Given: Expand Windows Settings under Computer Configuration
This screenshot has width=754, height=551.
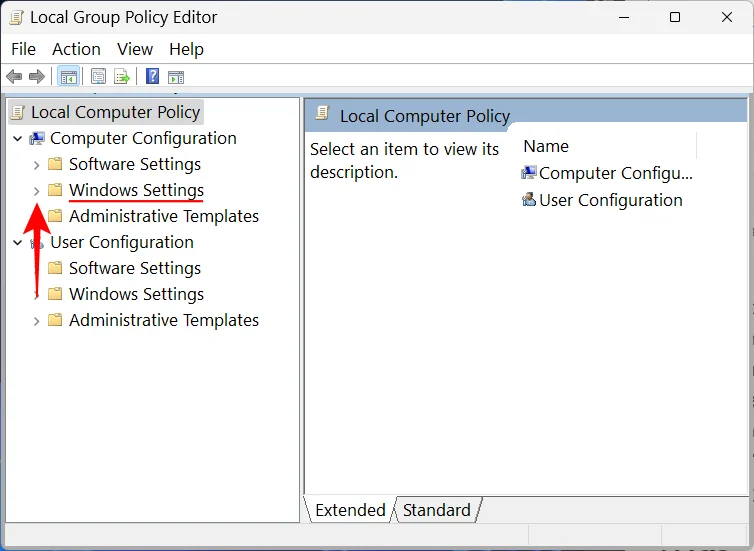Looking at the screenshot, I should click(x=37, y=191).
